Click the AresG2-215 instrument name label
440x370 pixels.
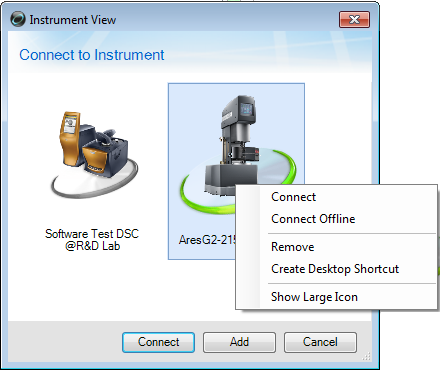[207, 240]
